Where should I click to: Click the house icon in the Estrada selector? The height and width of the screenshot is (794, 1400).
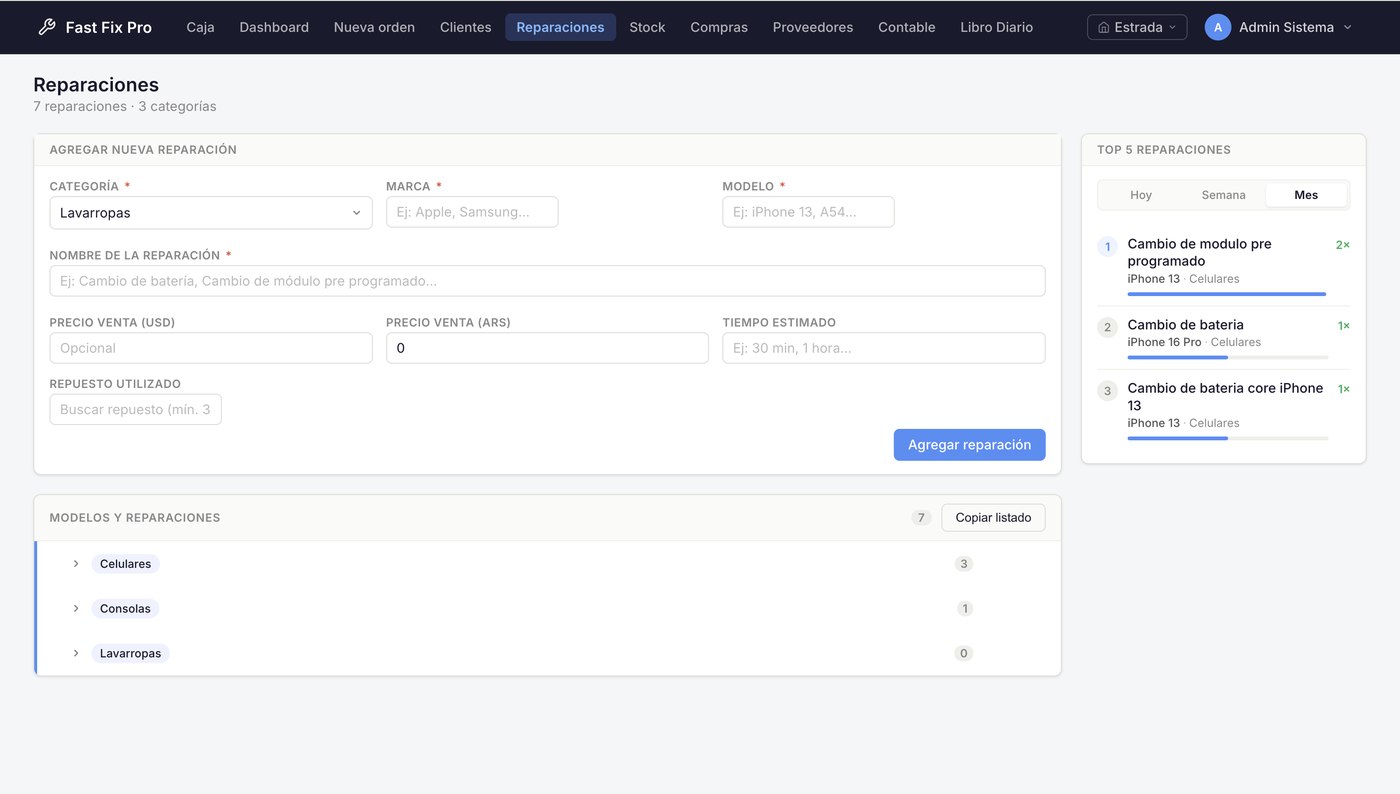pos(1104,27)
